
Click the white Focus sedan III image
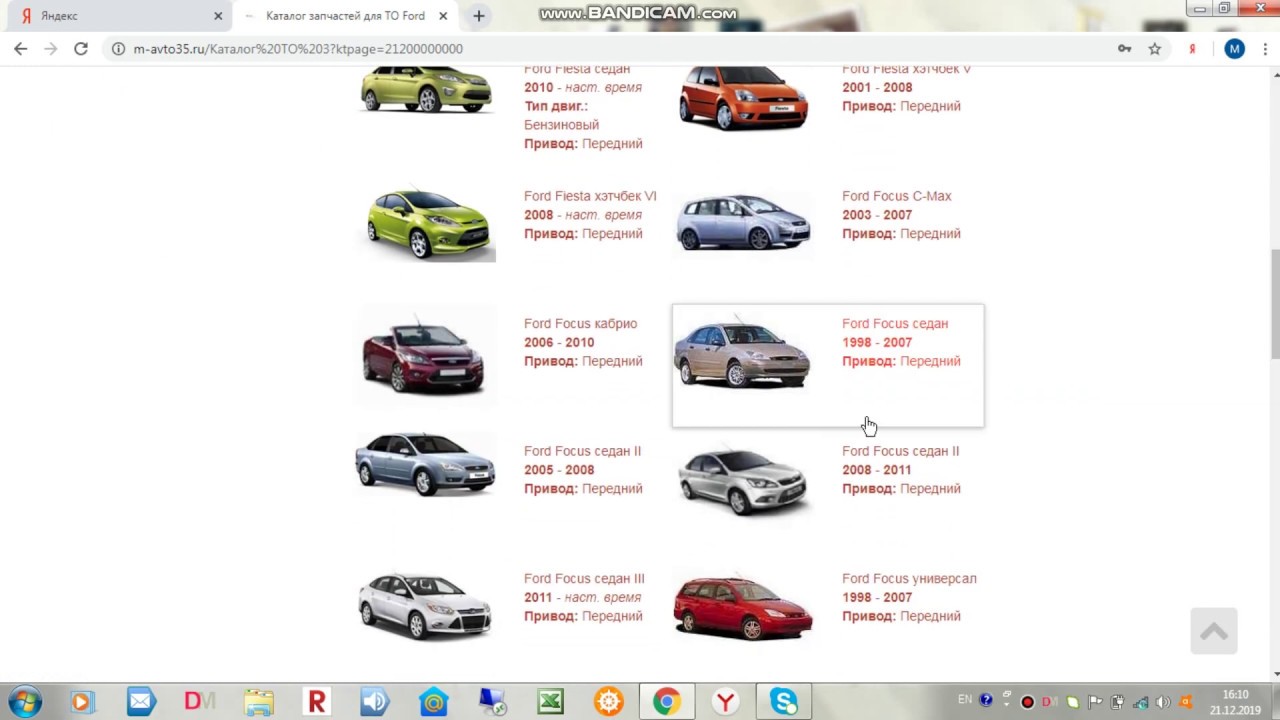[425, 606]
